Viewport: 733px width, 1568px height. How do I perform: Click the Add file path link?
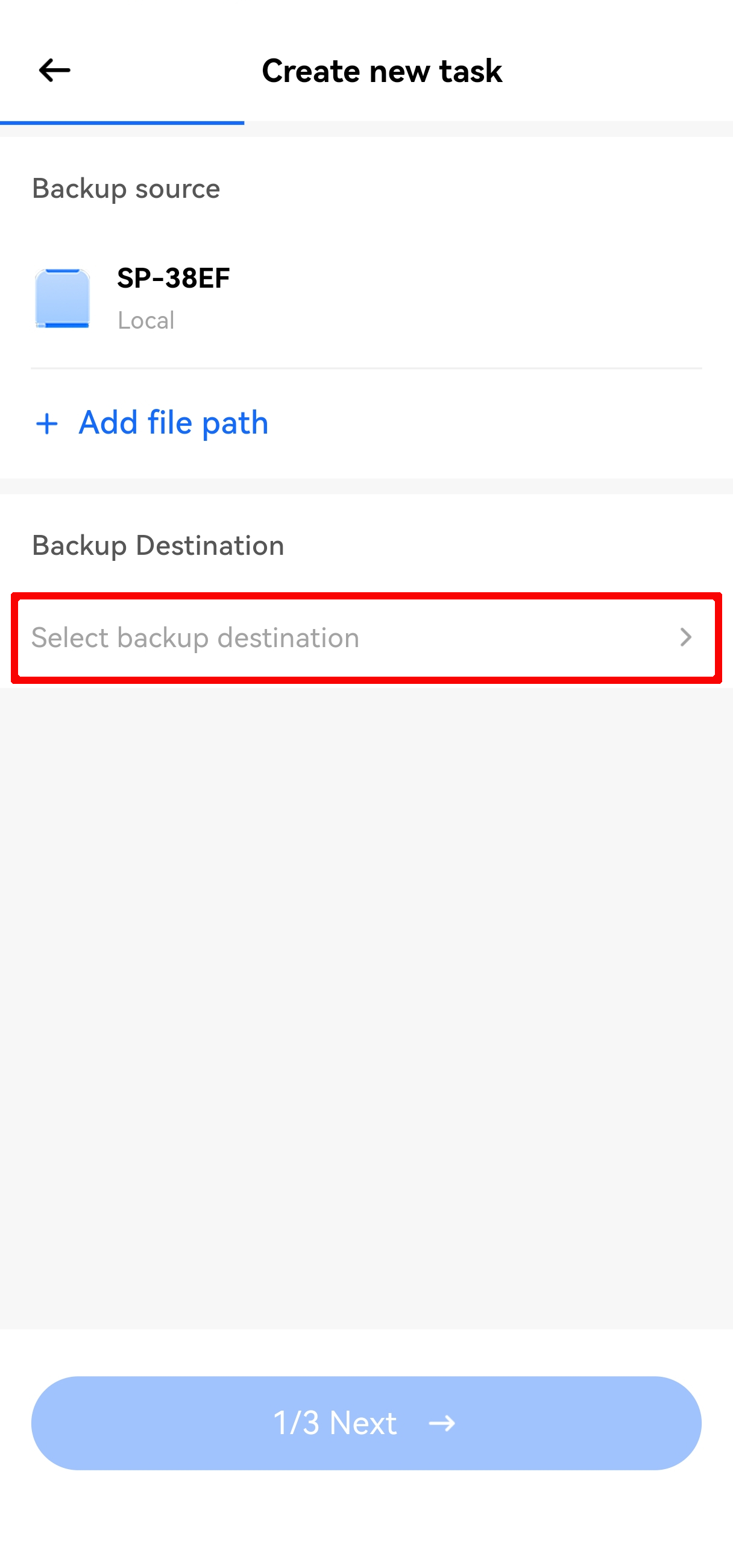click(x=174, y=422)
